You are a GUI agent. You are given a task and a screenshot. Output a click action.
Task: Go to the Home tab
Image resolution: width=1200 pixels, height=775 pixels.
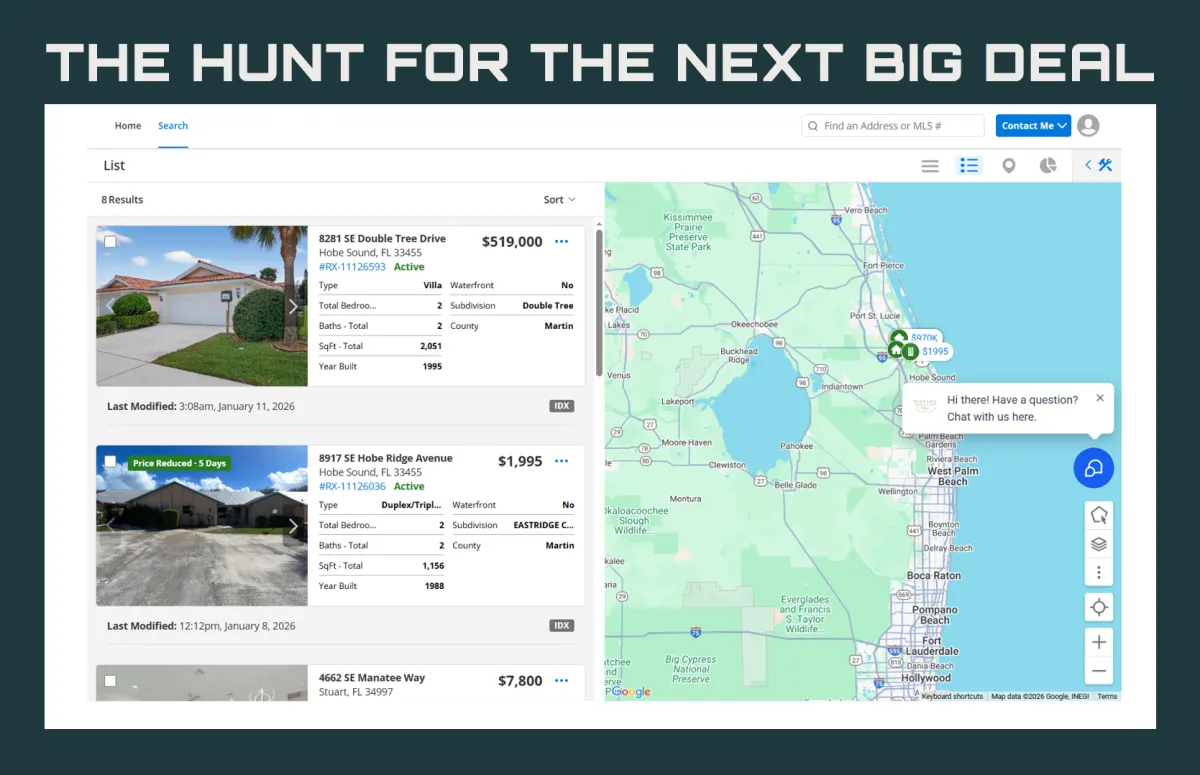pos(128,126)
